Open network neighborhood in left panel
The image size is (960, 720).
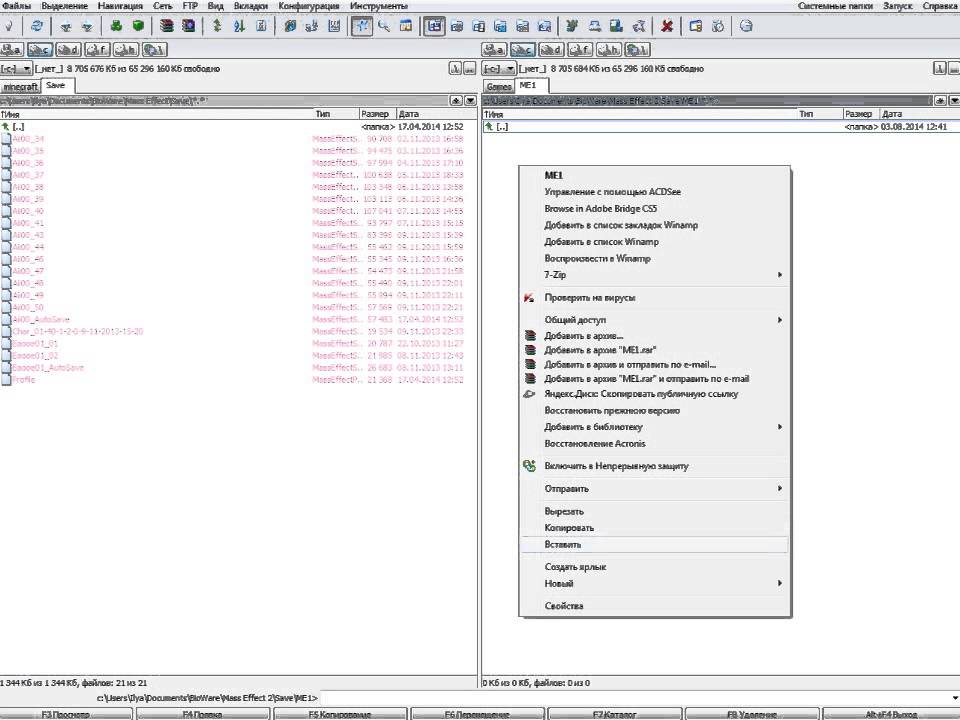pos(154,50)
